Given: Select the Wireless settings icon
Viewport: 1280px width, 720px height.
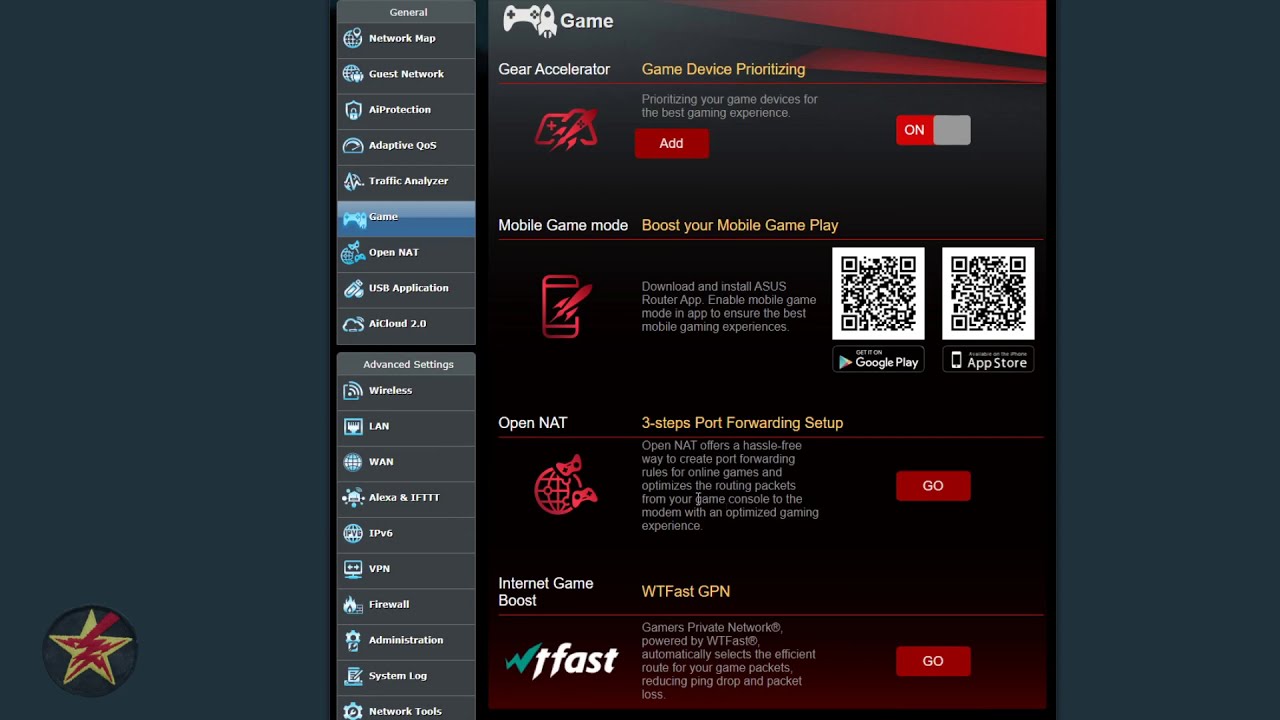Looking at the screenshot, I should pos(353,391).
